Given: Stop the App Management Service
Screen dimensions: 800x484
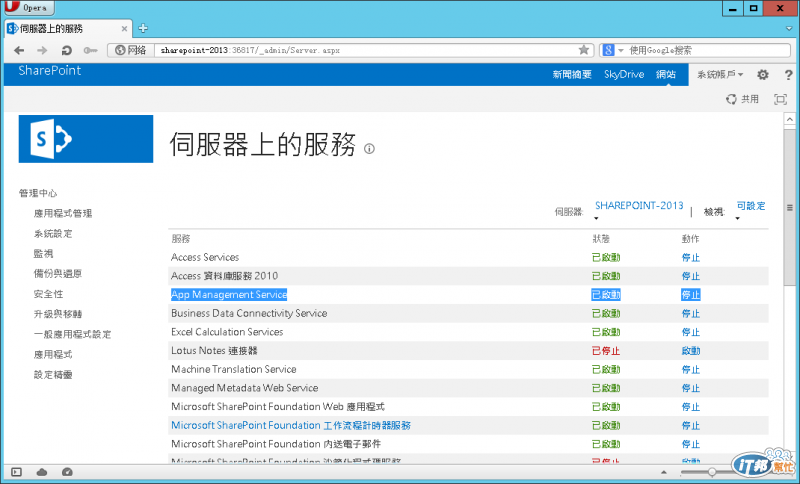Looking at the screenshot, I should [x=691, y=295].
